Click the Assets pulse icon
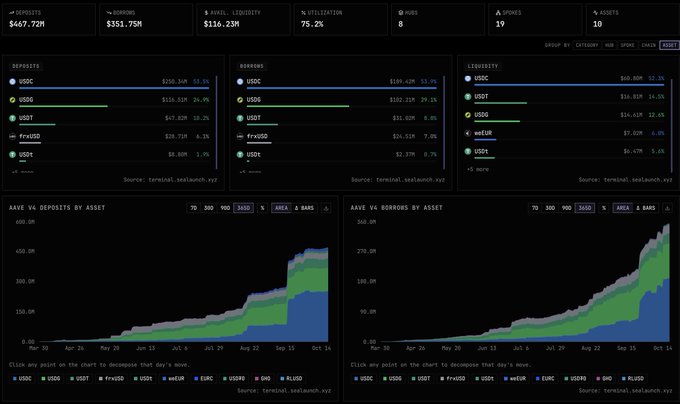The height and width of the screenshot is (404, 680). (595, 13)
